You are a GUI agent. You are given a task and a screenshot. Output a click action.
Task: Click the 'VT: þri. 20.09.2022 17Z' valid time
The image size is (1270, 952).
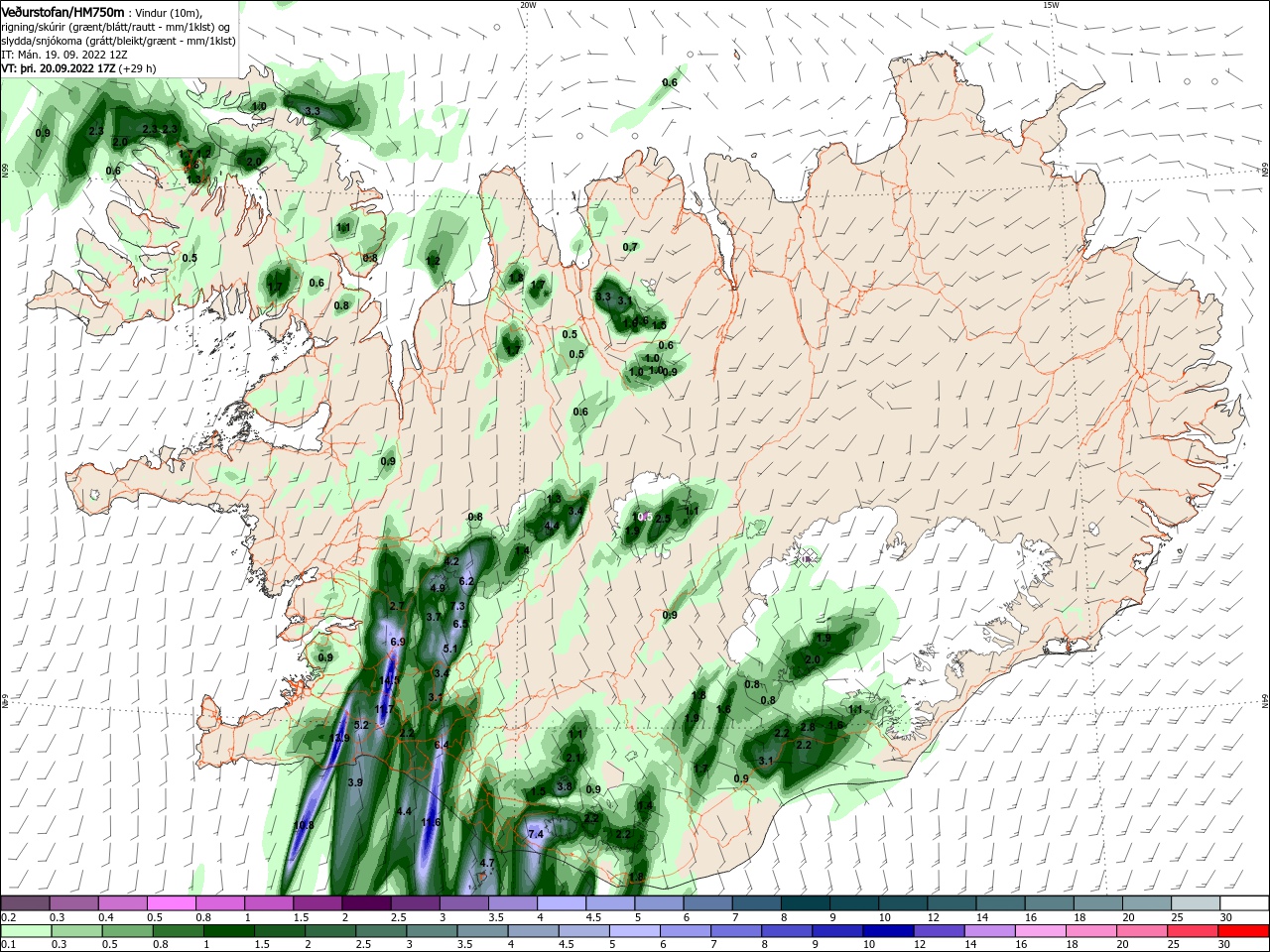59,68
